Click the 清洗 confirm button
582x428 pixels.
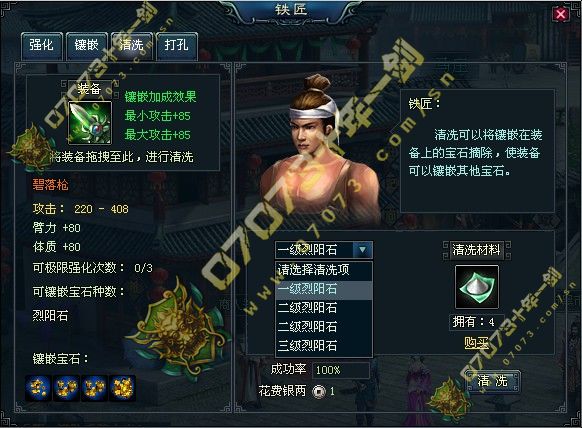click(493, 381)
